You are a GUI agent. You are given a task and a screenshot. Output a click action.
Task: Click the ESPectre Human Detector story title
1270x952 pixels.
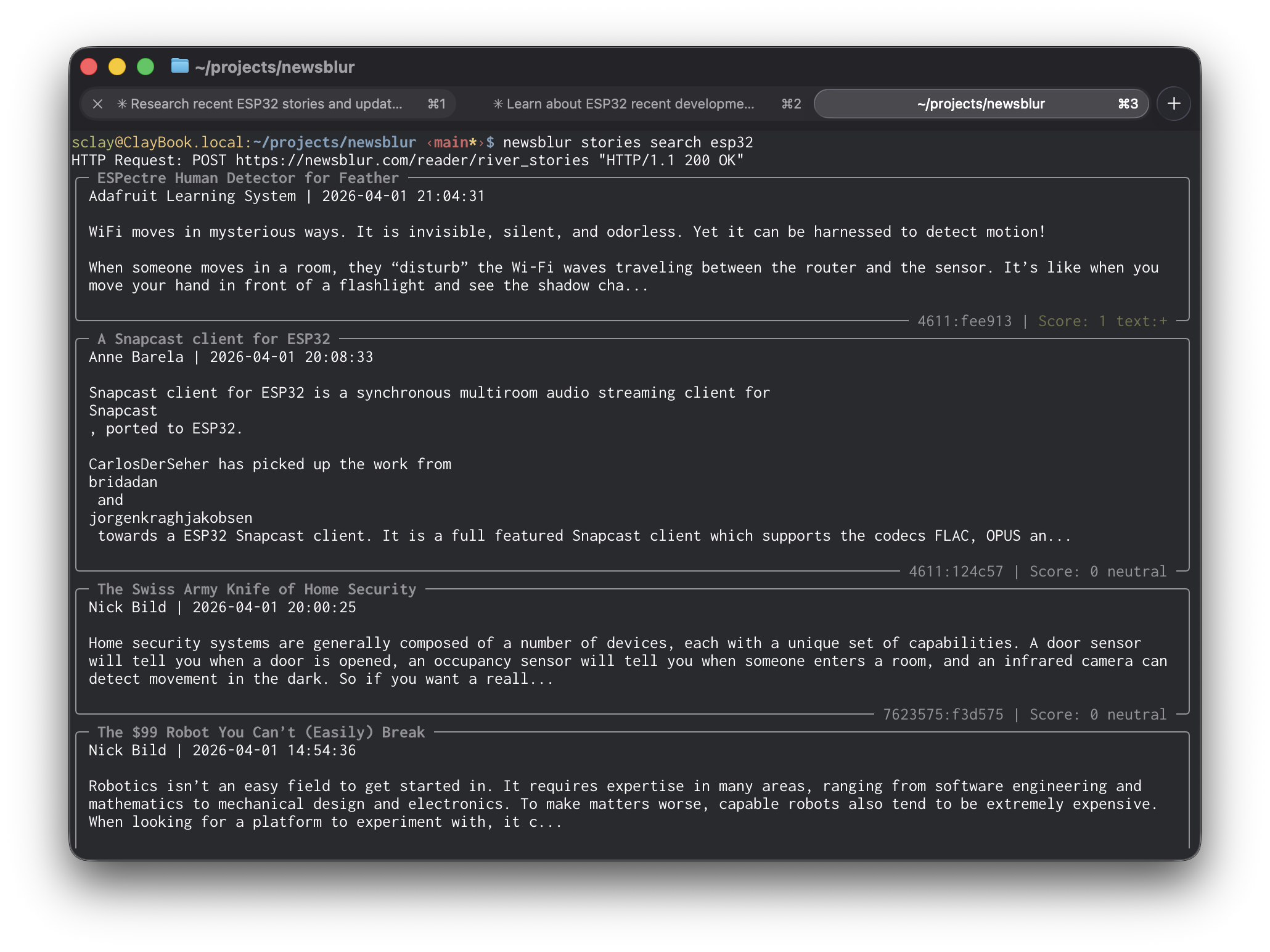(x=248, y=178)
